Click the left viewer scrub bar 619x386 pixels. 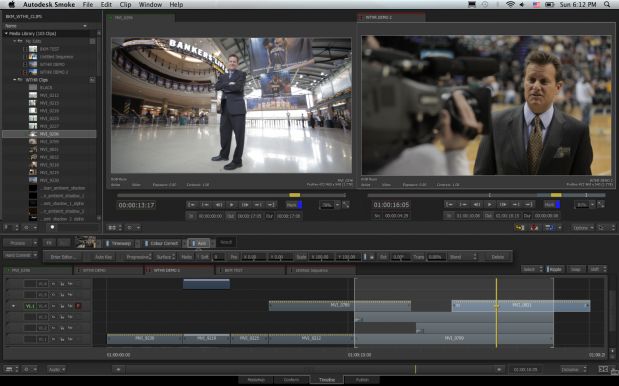pos(231,195)
